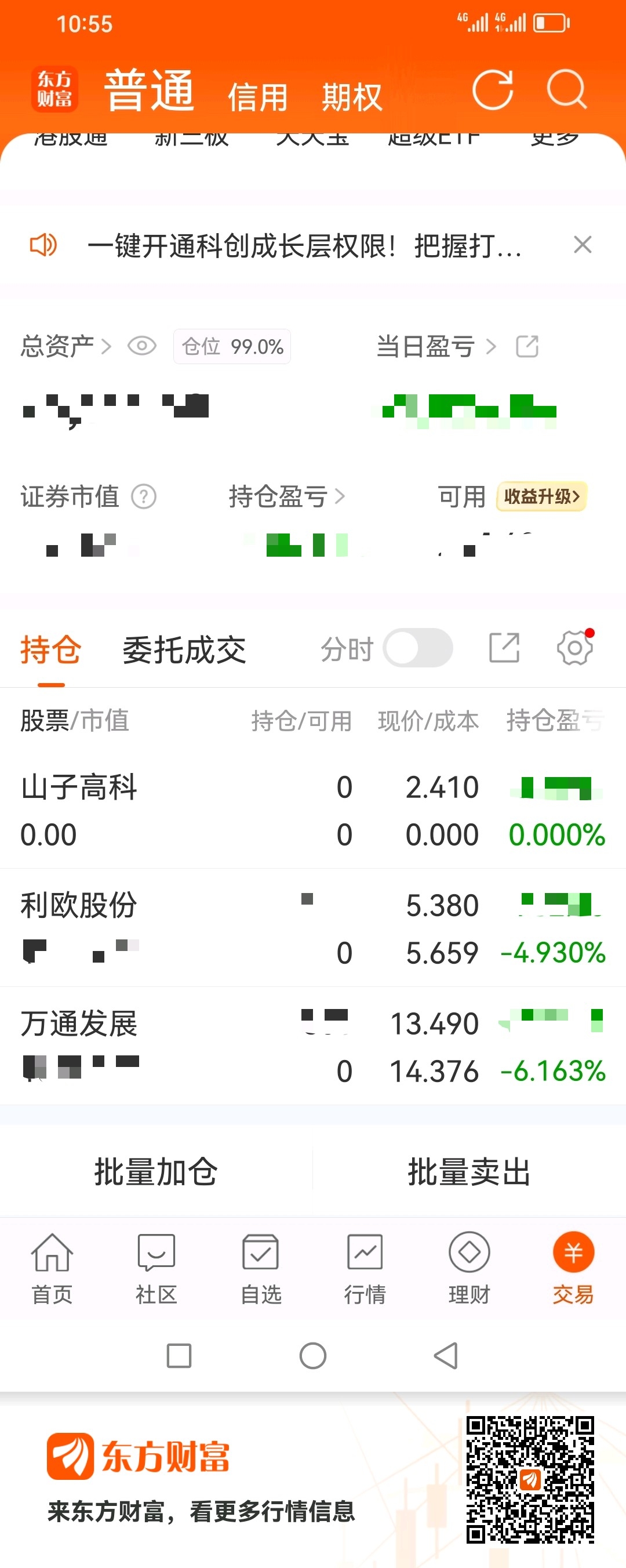Select 期权 account tab
Image resolution: width=626 pixels, height=1568 pixels.
pos(352,97)
